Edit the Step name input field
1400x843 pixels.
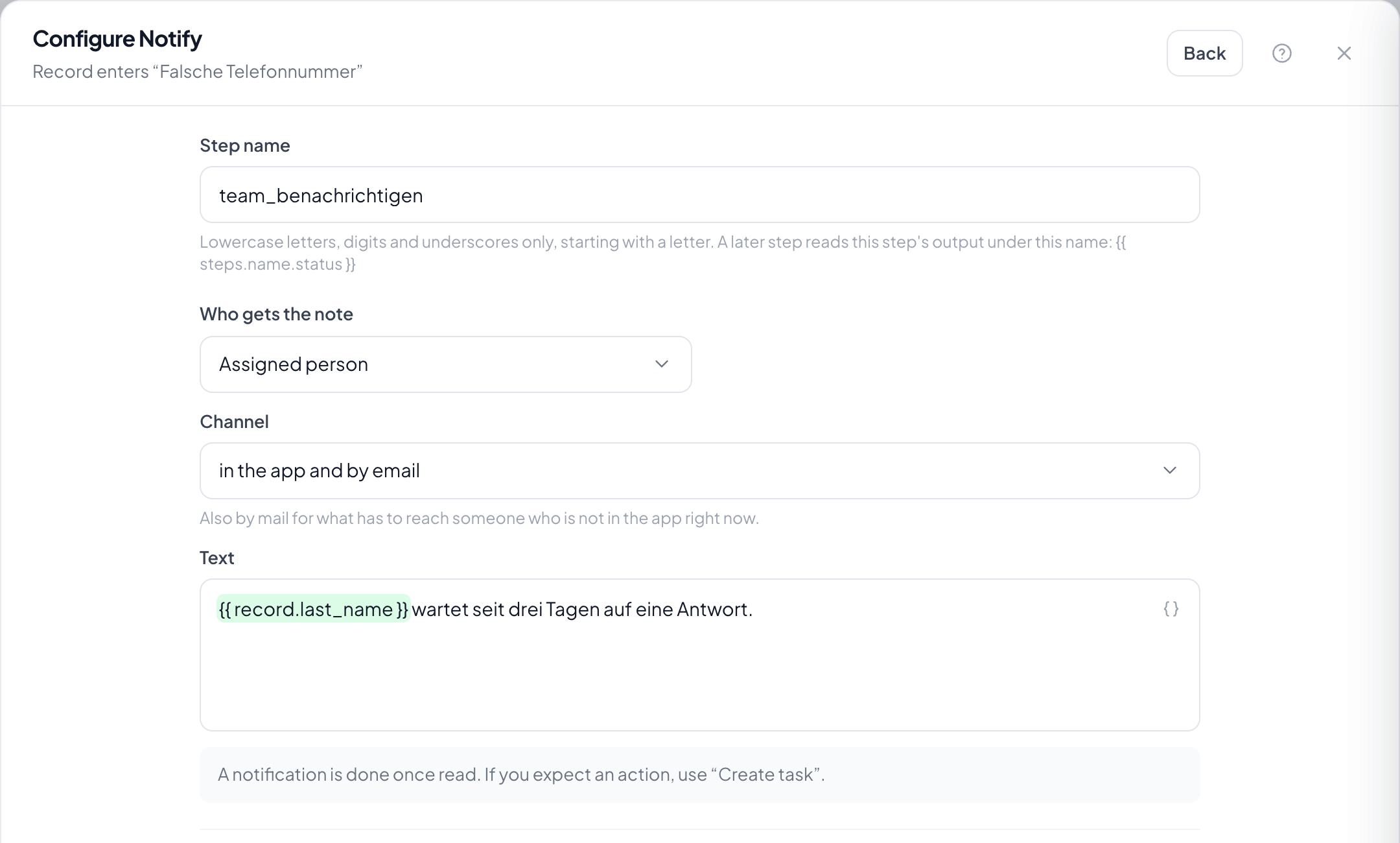tap(699, 195)
